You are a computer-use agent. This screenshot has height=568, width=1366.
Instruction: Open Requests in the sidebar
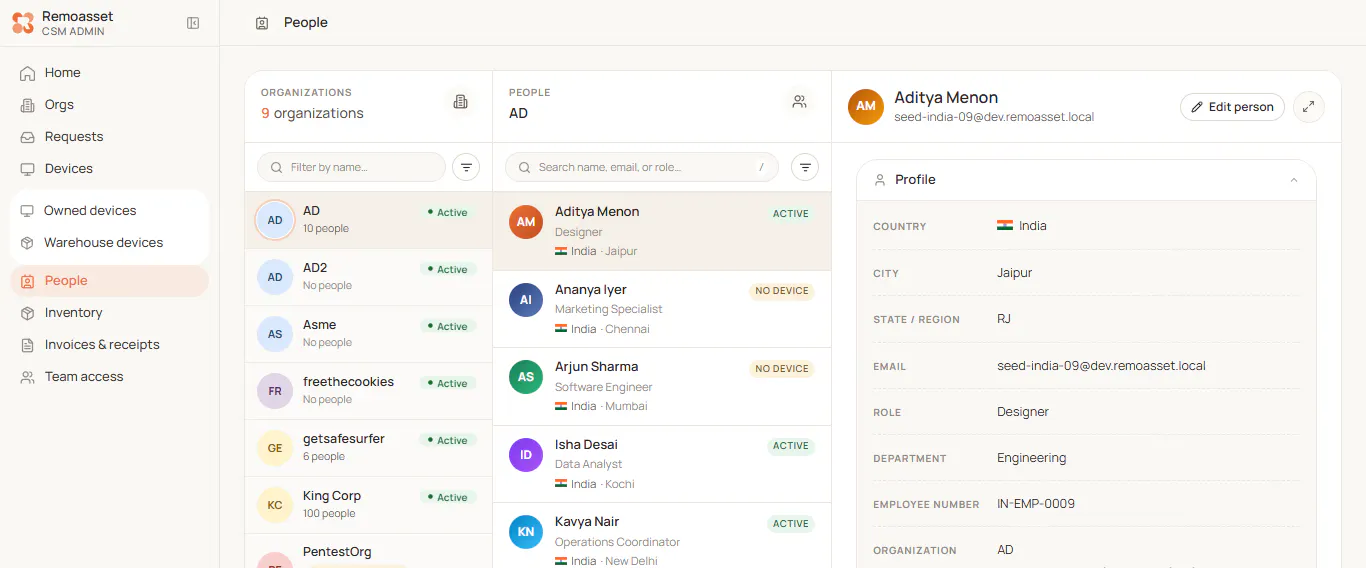(109, 137)
